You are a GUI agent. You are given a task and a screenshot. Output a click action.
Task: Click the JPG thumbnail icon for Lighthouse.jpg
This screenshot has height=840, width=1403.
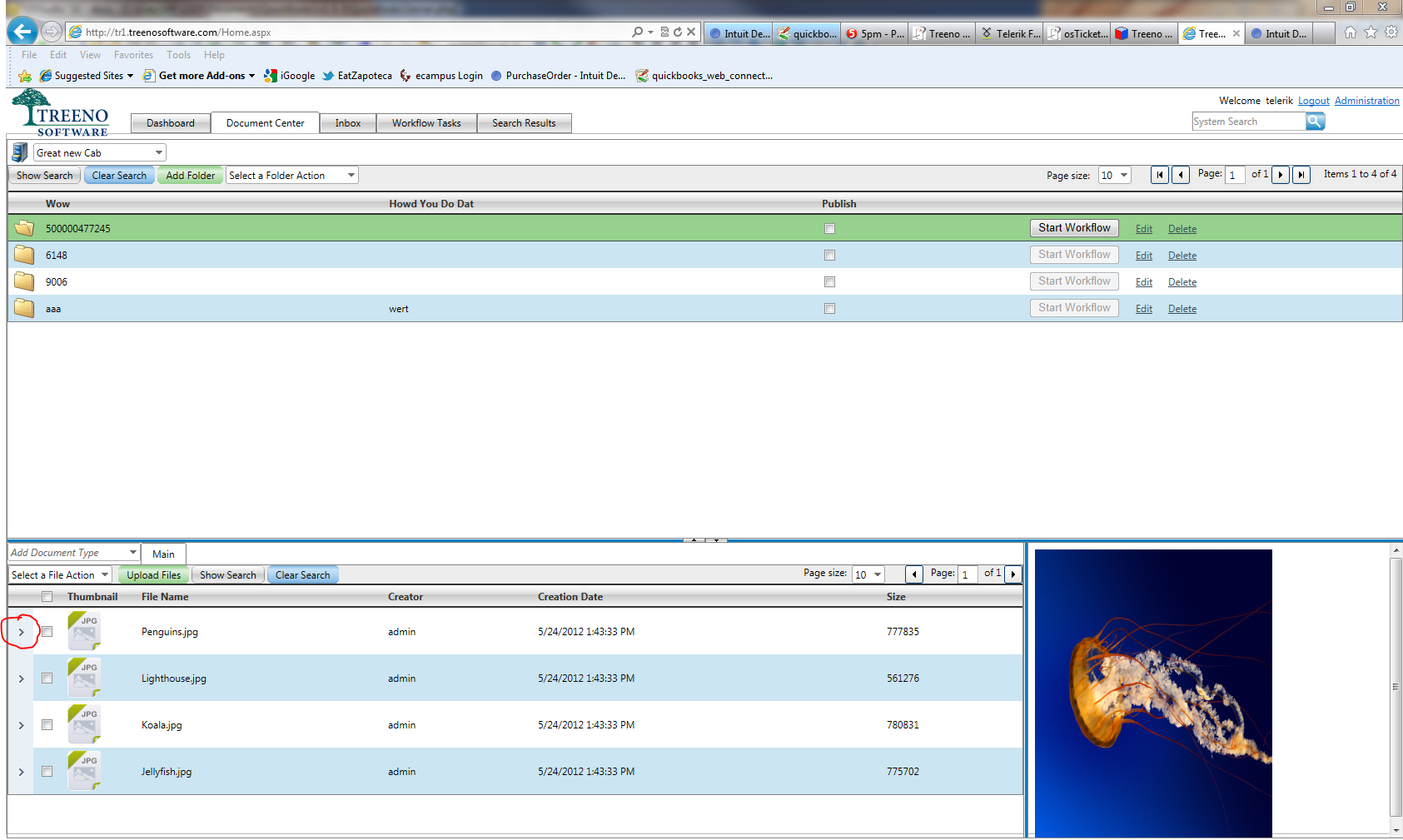pyautogui.click(x=84, y=678)
